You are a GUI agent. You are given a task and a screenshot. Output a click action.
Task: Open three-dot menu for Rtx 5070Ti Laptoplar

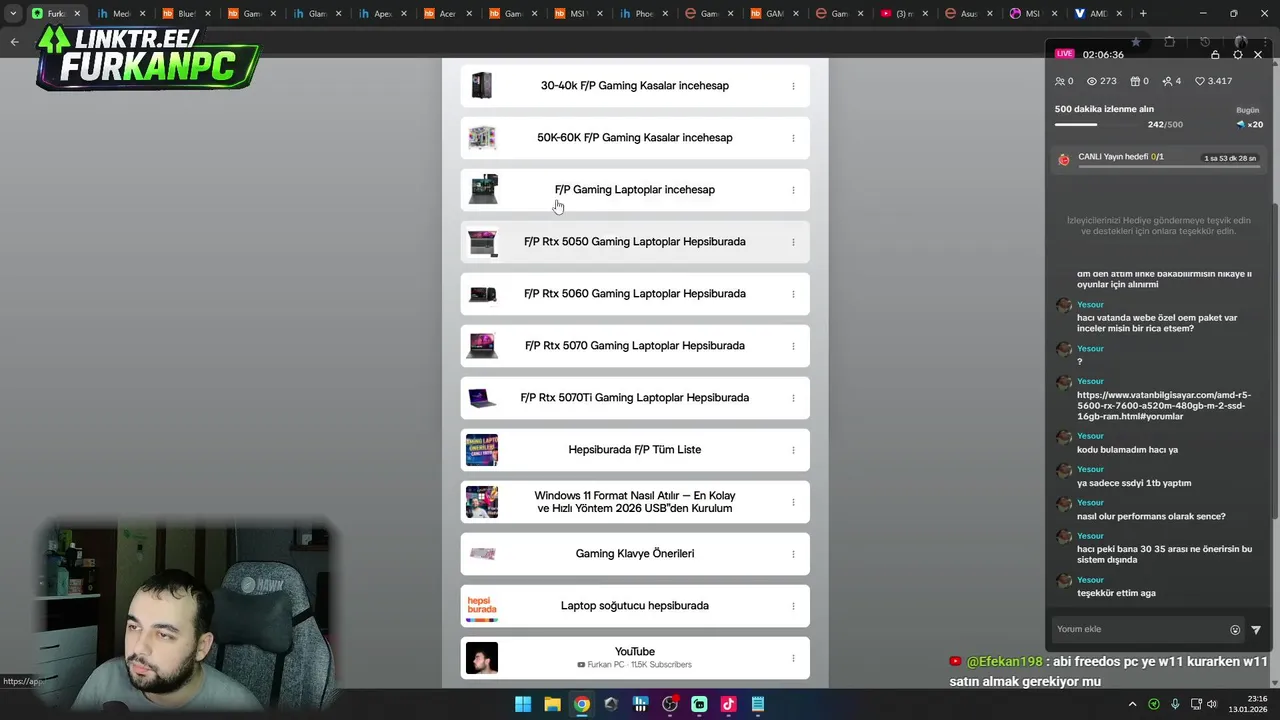point(793,398)
